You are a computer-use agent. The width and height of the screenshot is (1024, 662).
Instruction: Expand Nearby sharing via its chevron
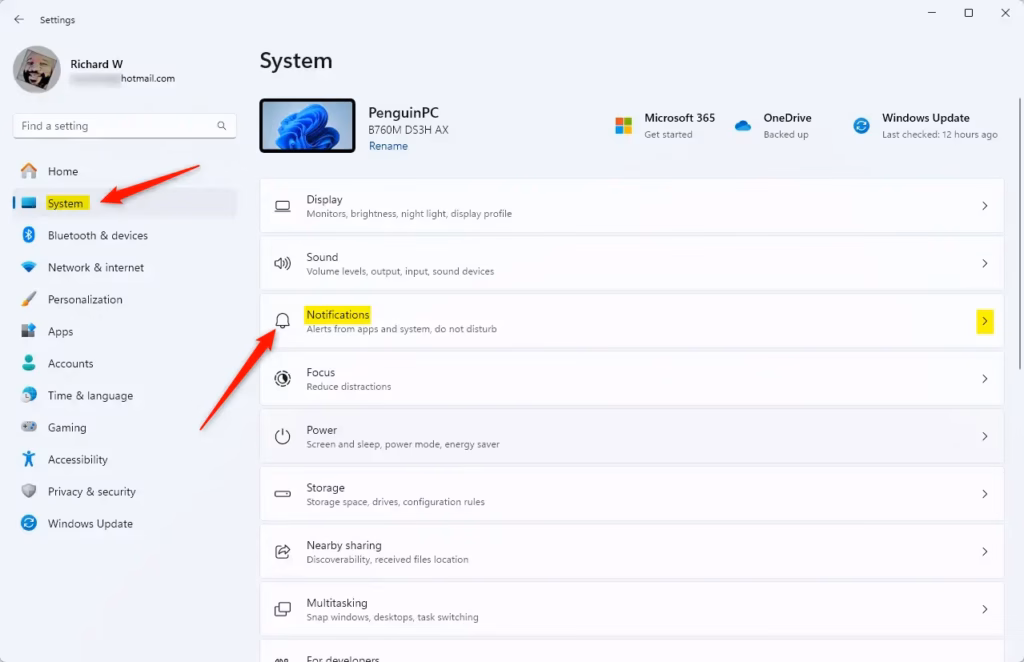pyautogui.click(x=985, y=552)
